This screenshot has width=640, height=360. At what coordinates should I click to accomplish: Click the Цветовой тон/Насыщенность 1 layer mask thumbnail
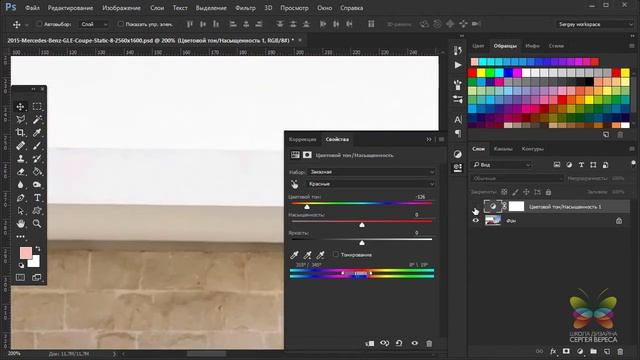[x=516, y=207]
